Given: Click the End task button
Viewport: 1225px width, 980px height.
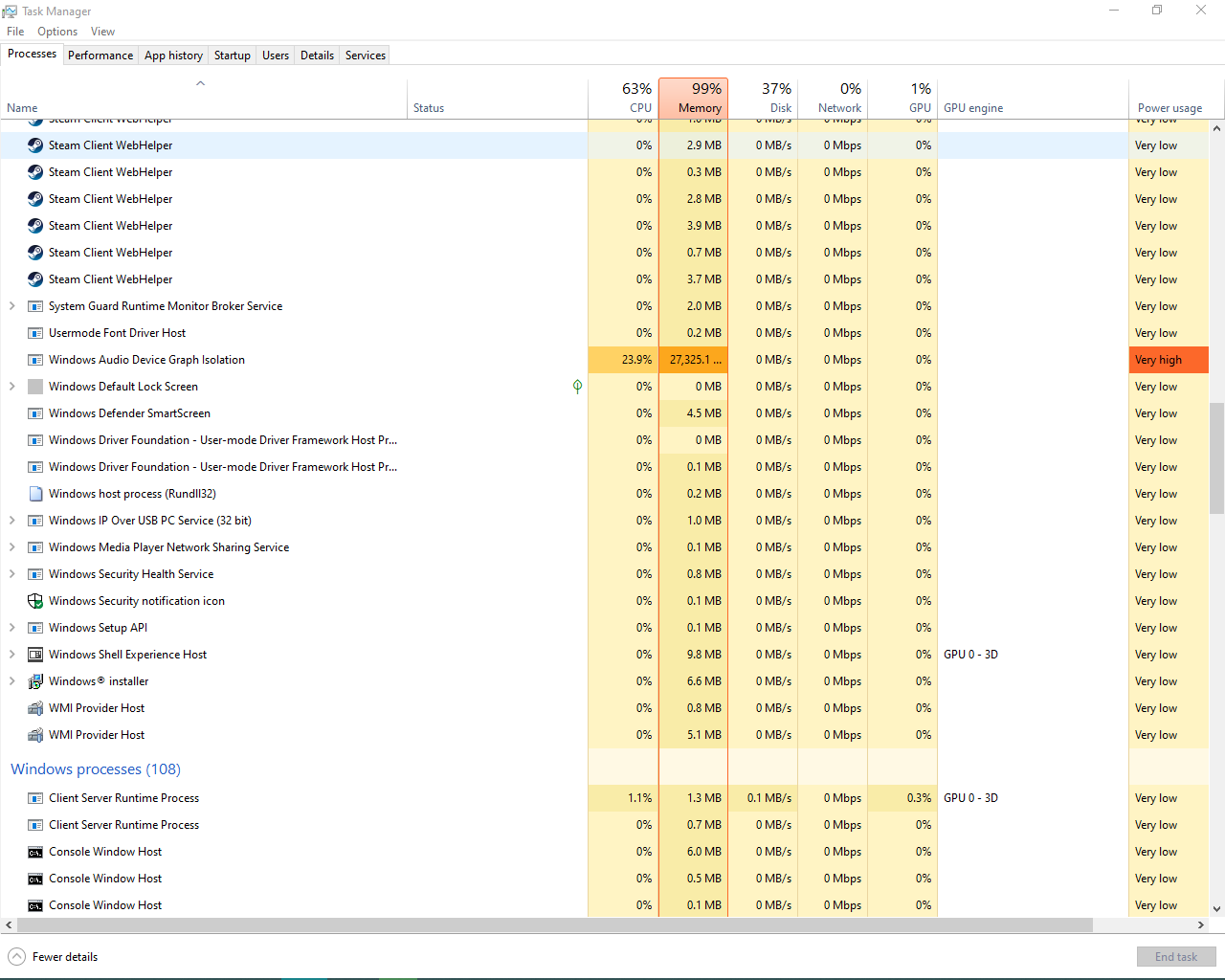Looking at the screenshot, I should coord(1176,957).
